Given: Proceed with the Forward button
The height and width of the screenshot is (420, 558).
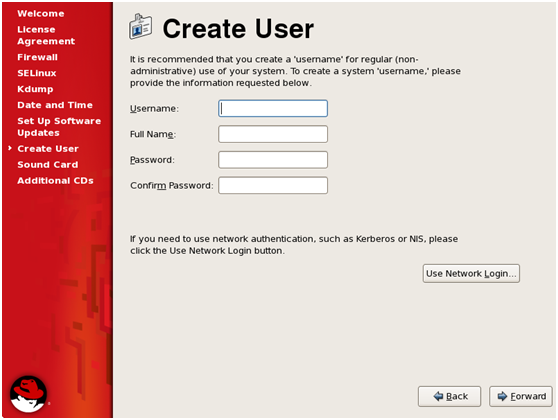Looking at the screenshot, I should coord(521,396).
